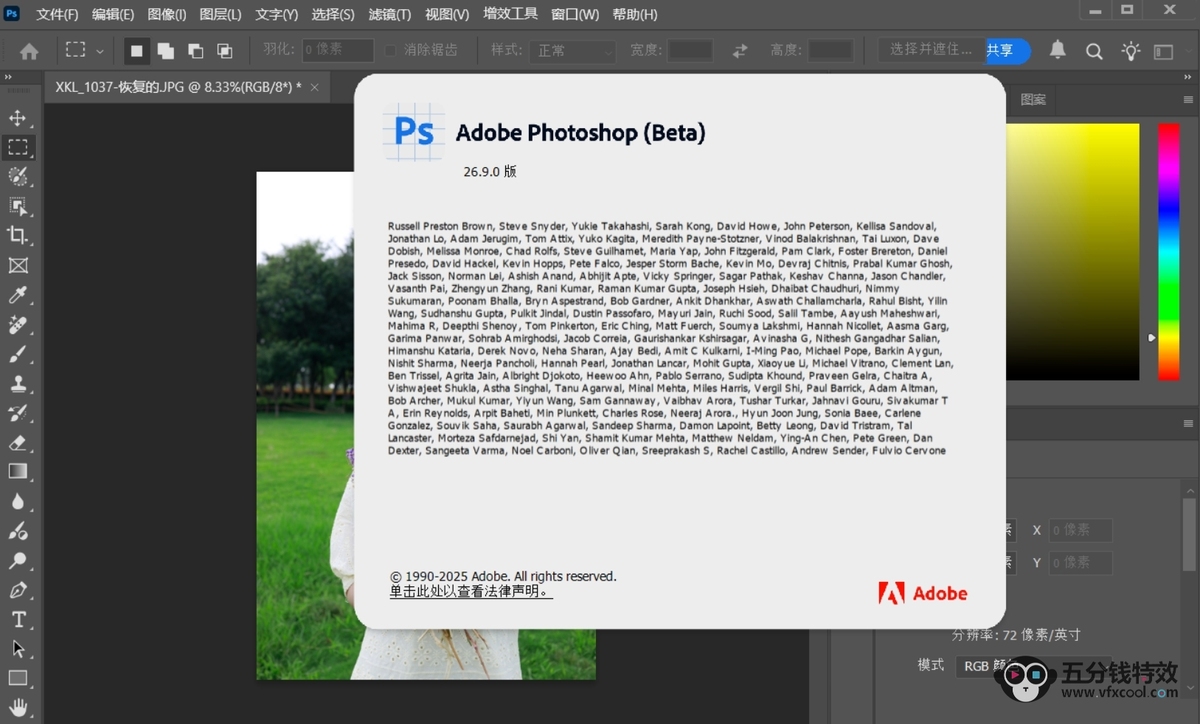
Task: Open the 图层(L) menu
Action: pyautogui.click(x=220, y=14)
